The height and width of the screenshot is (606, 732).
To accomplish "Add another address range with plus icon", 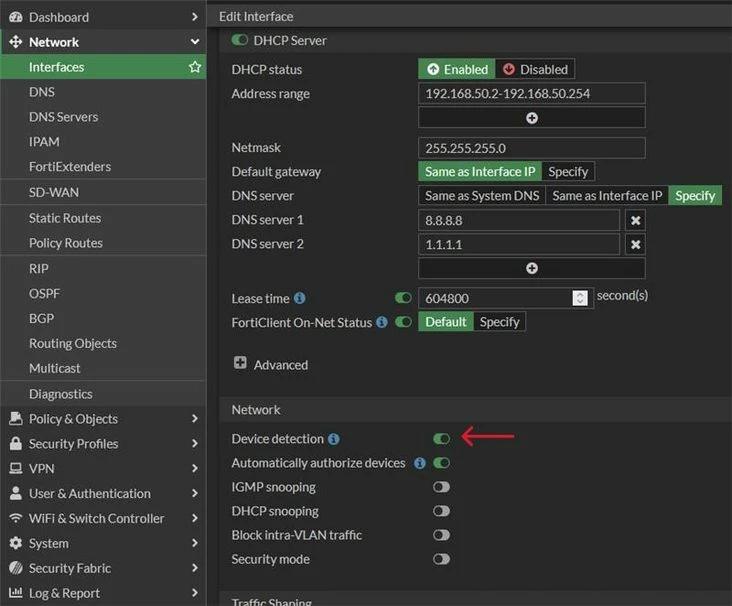I will click(531, 118).
